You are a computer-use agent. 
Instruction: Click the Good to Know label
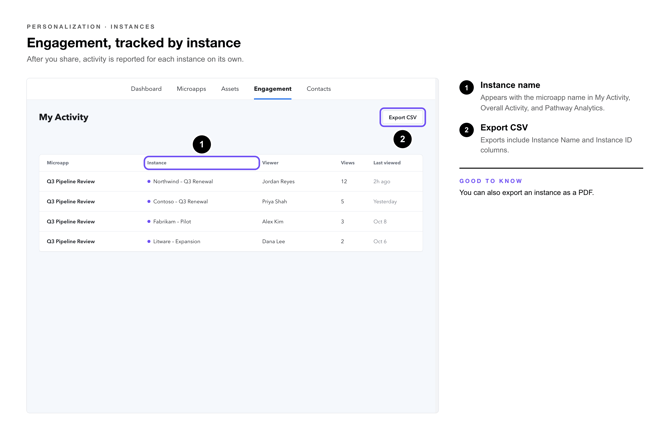[491, 181]
